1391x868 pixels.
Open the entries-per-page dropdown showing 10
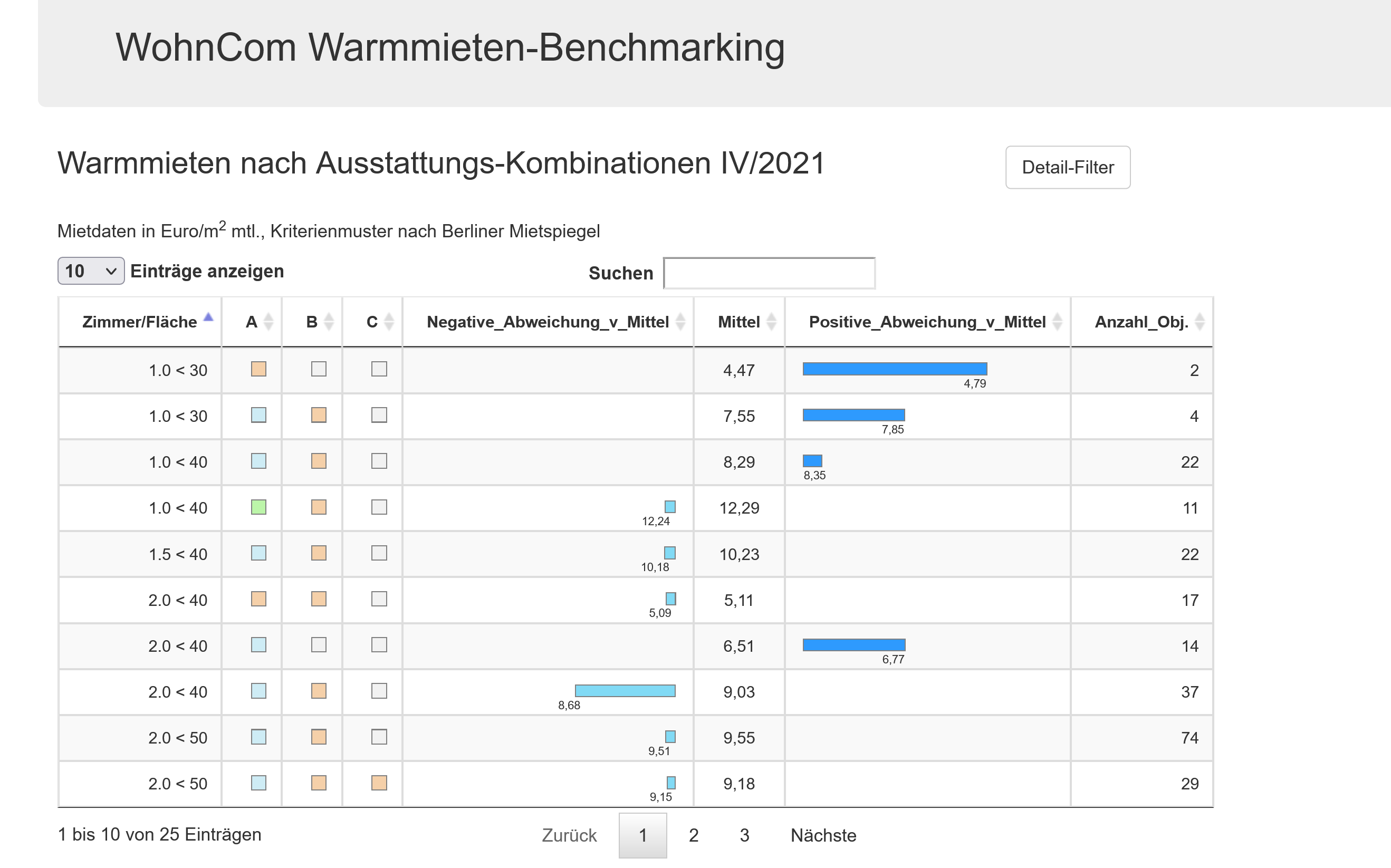(x=91, y=271)
